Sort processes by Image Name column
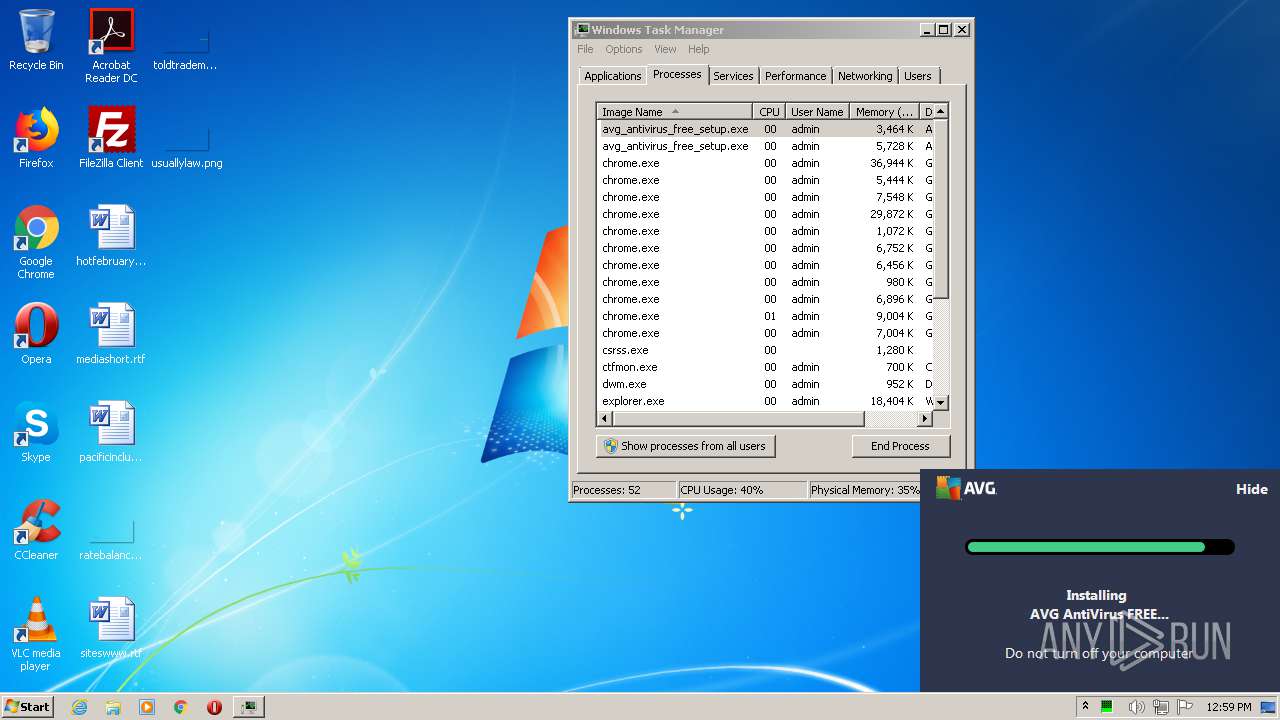This screenshot has height=720, width=1280. [x=675, y=112]
